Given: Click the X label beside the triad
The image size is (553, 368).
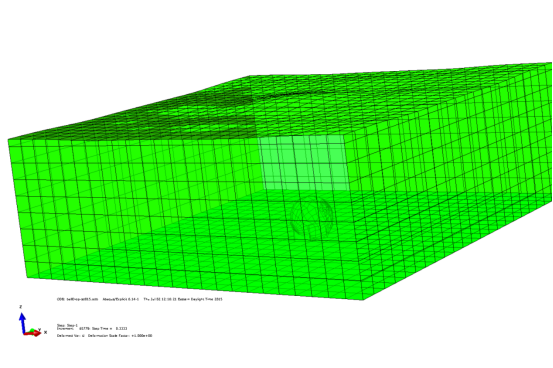Looking at the screenshot, I should click(x=45, y=332).
